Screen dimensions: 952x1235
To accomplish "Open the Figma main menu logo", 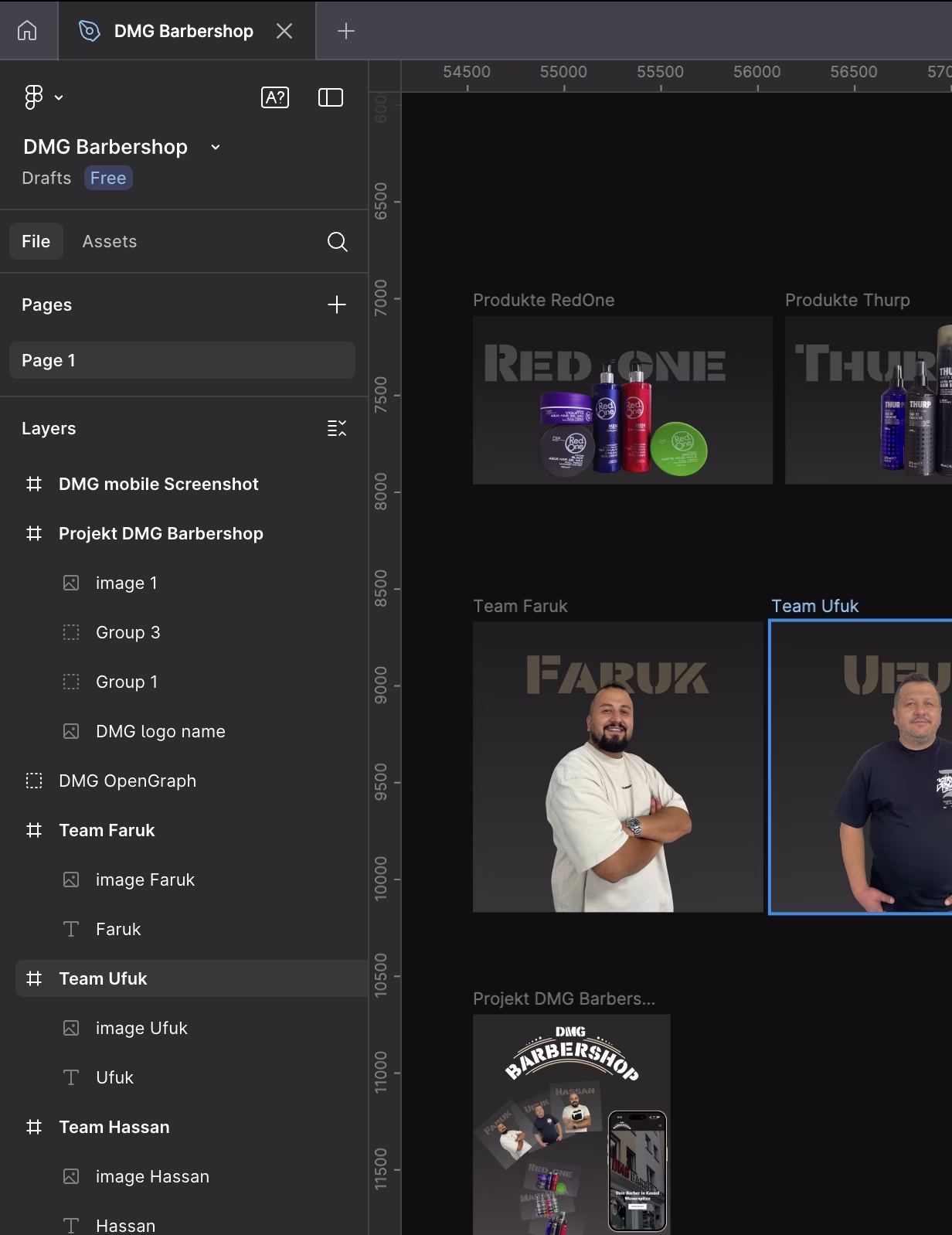I will (33, 97).
